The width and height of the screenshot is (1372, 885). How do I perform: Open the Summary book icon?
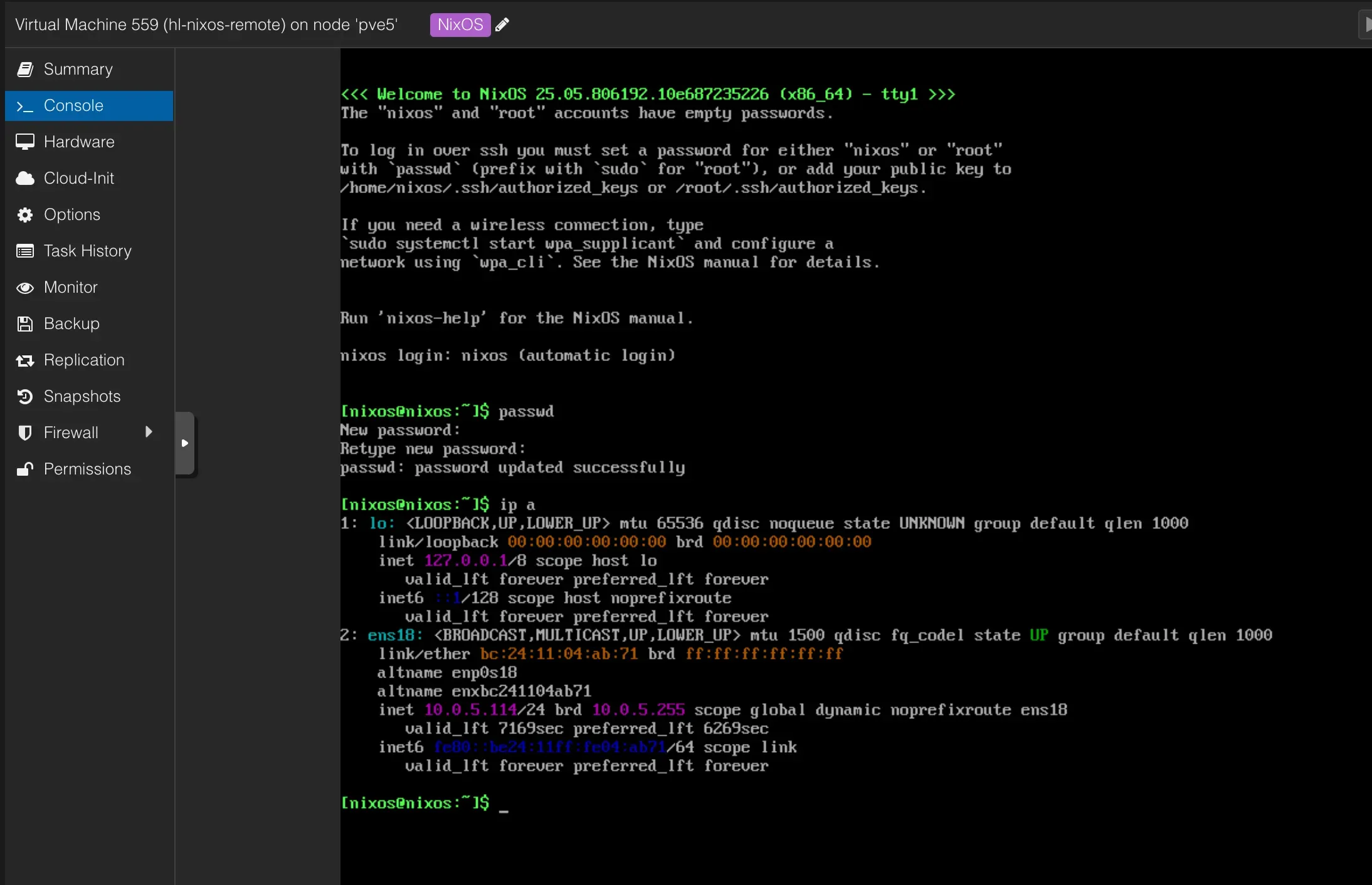pos(25,69)
